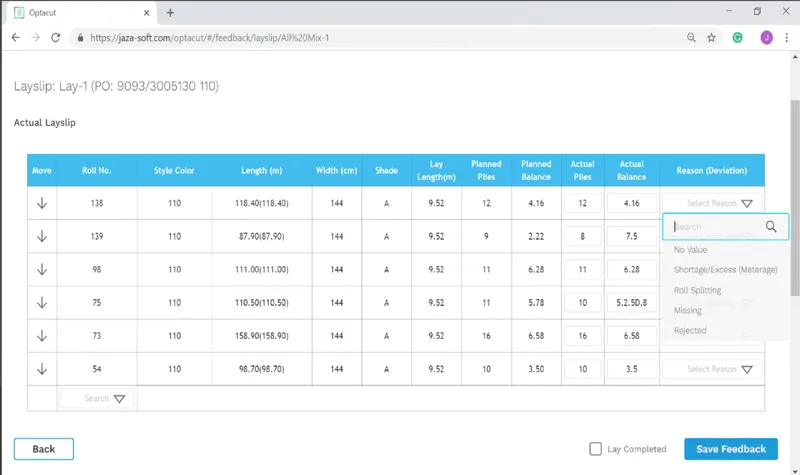Click the Planned Plies value 16
Image resolution: width=800 pixels, height=475 pixels.
point(486,336)
